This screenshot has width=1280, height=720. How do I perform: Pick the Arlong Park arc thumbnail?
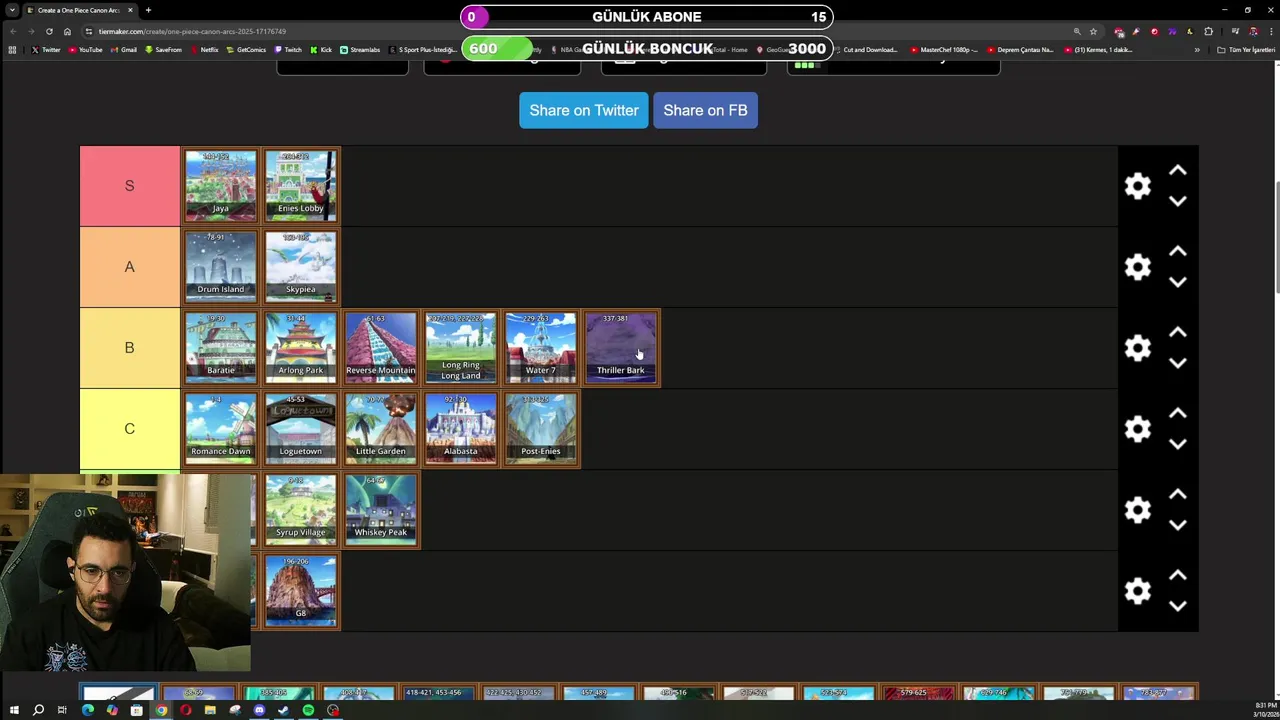coord(301,348)
